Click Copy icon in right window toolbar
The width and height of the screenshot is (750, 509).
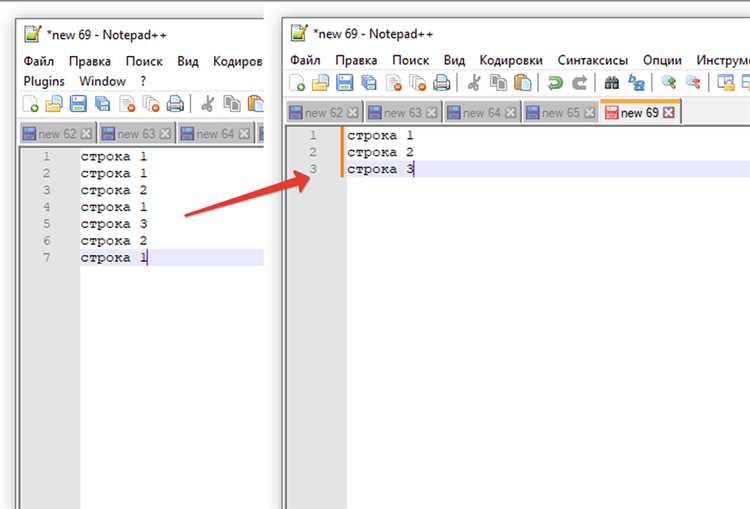498,83
